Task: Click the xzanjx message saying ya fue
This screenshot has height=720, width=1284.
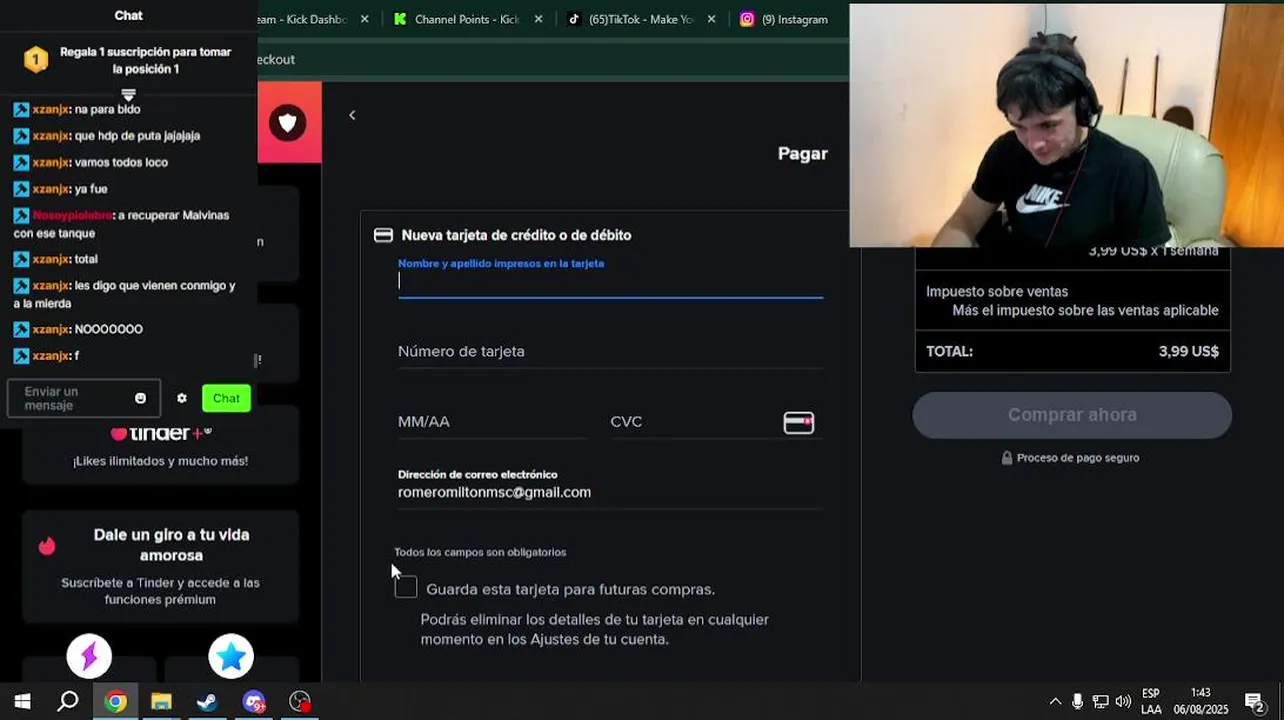Action: (x=61, y=189)
